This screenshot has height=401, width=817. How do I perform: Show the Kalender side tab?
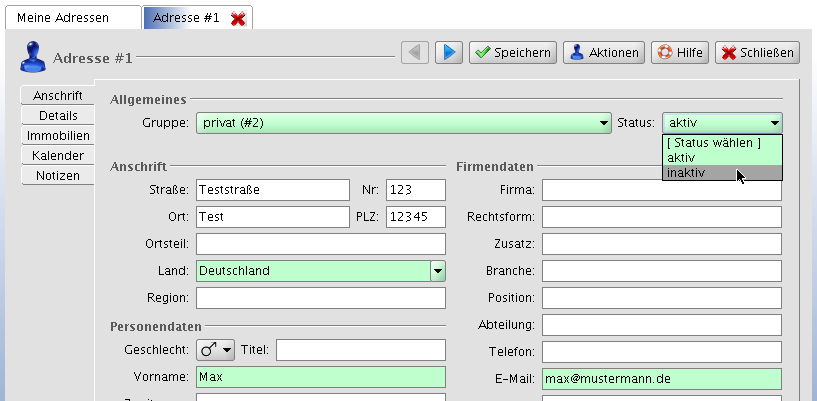[x=57, y=156]
